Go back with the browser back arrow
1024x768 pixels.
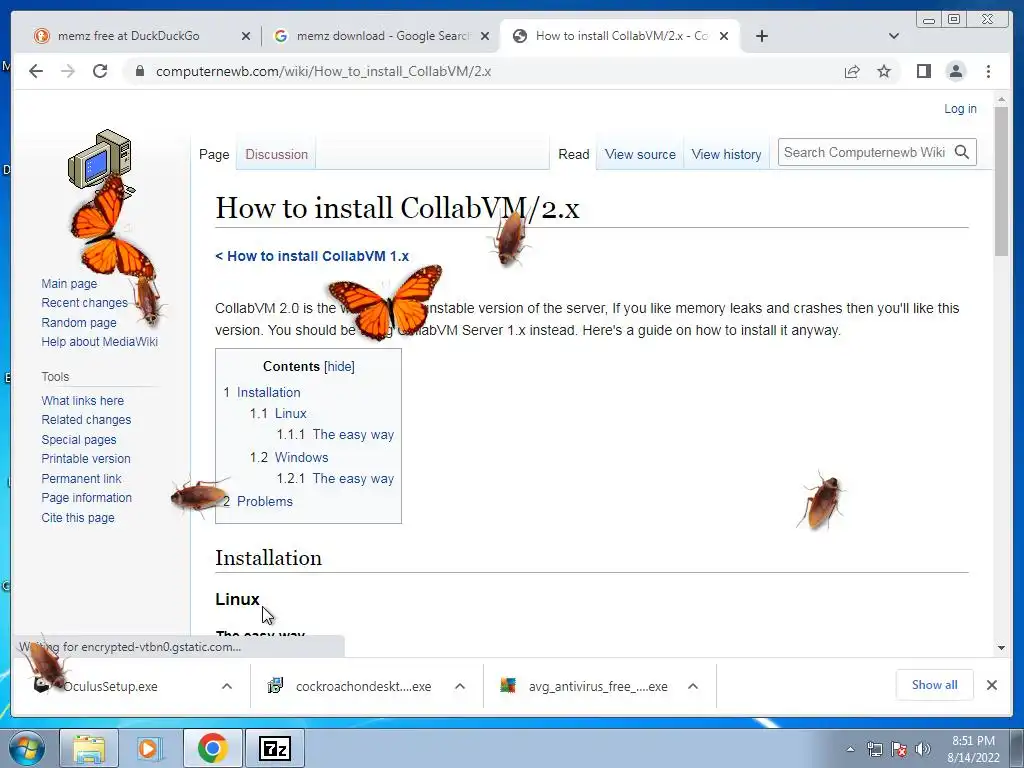tap(36, 71)
